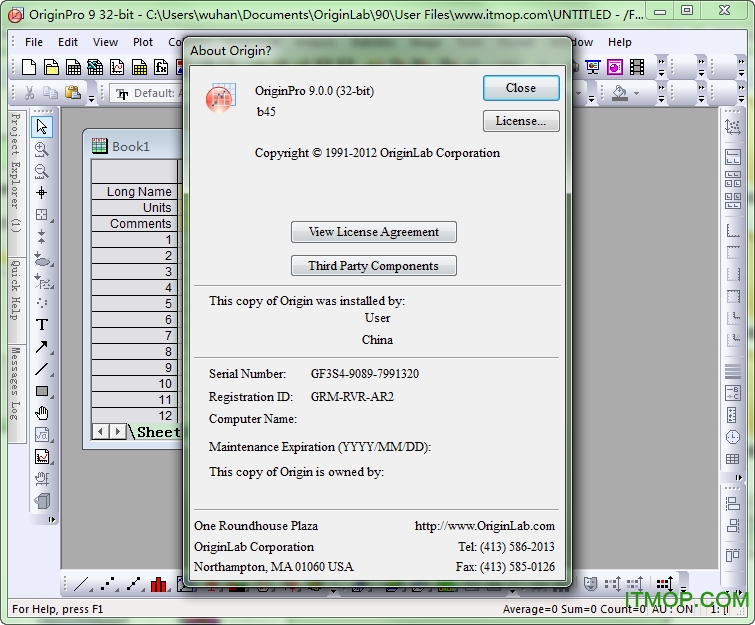755x625 pixels.
Task: Click Third Party Components button
Action: coord(374,266)
